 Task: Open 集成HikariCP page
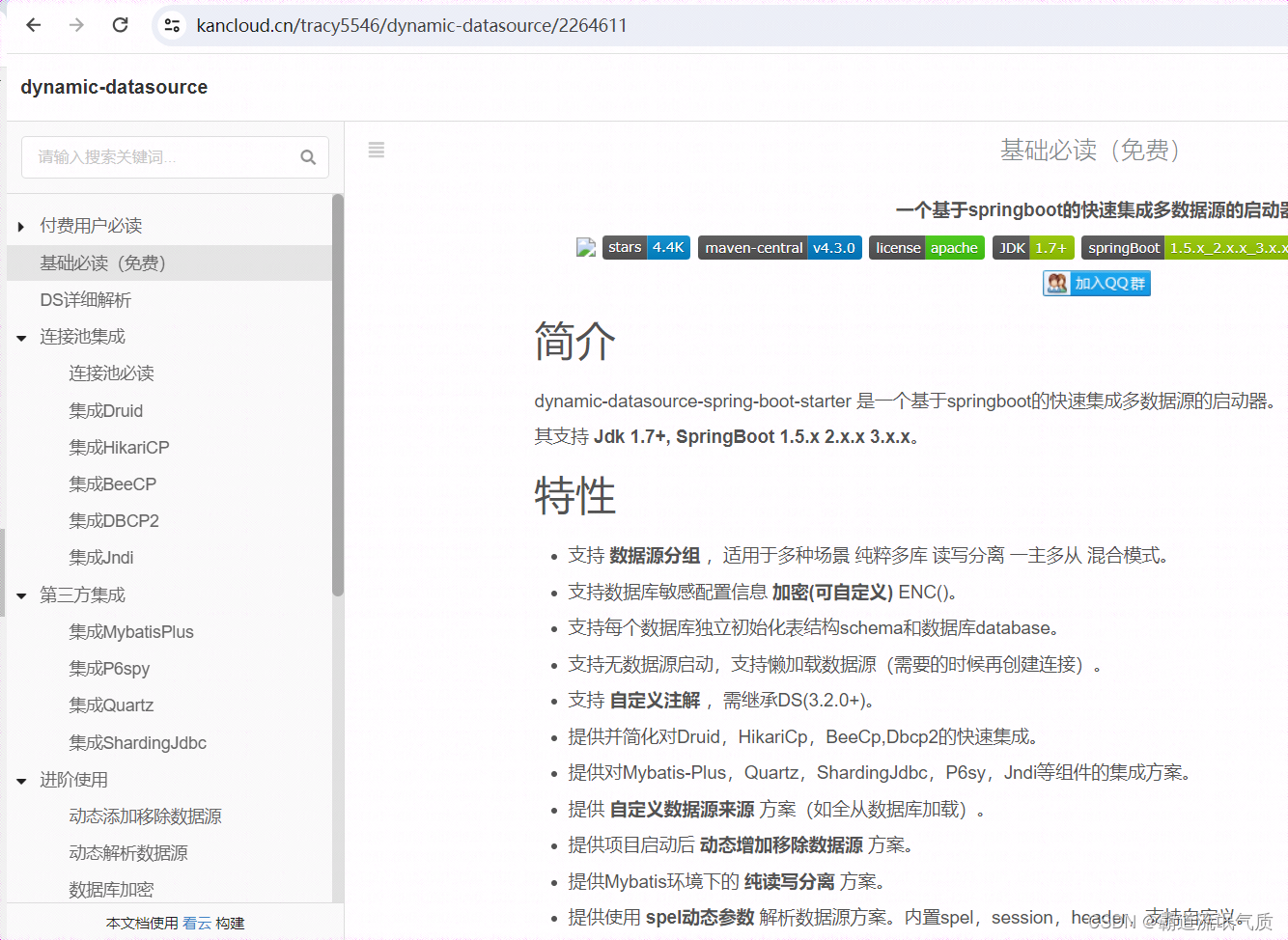coord(119,447)
